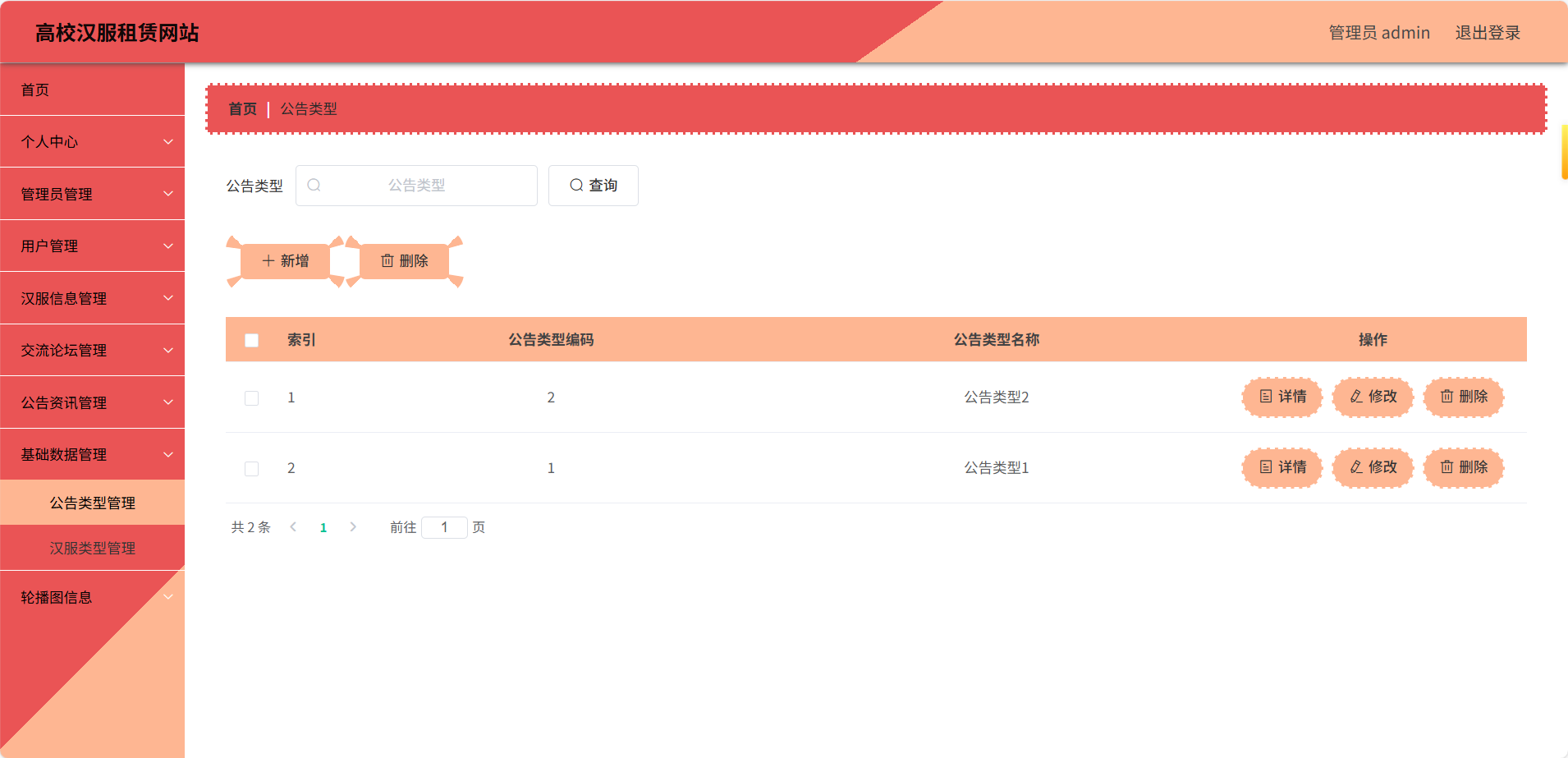Click 操作 column header
1568x758 pixels.
point(1373,340)
